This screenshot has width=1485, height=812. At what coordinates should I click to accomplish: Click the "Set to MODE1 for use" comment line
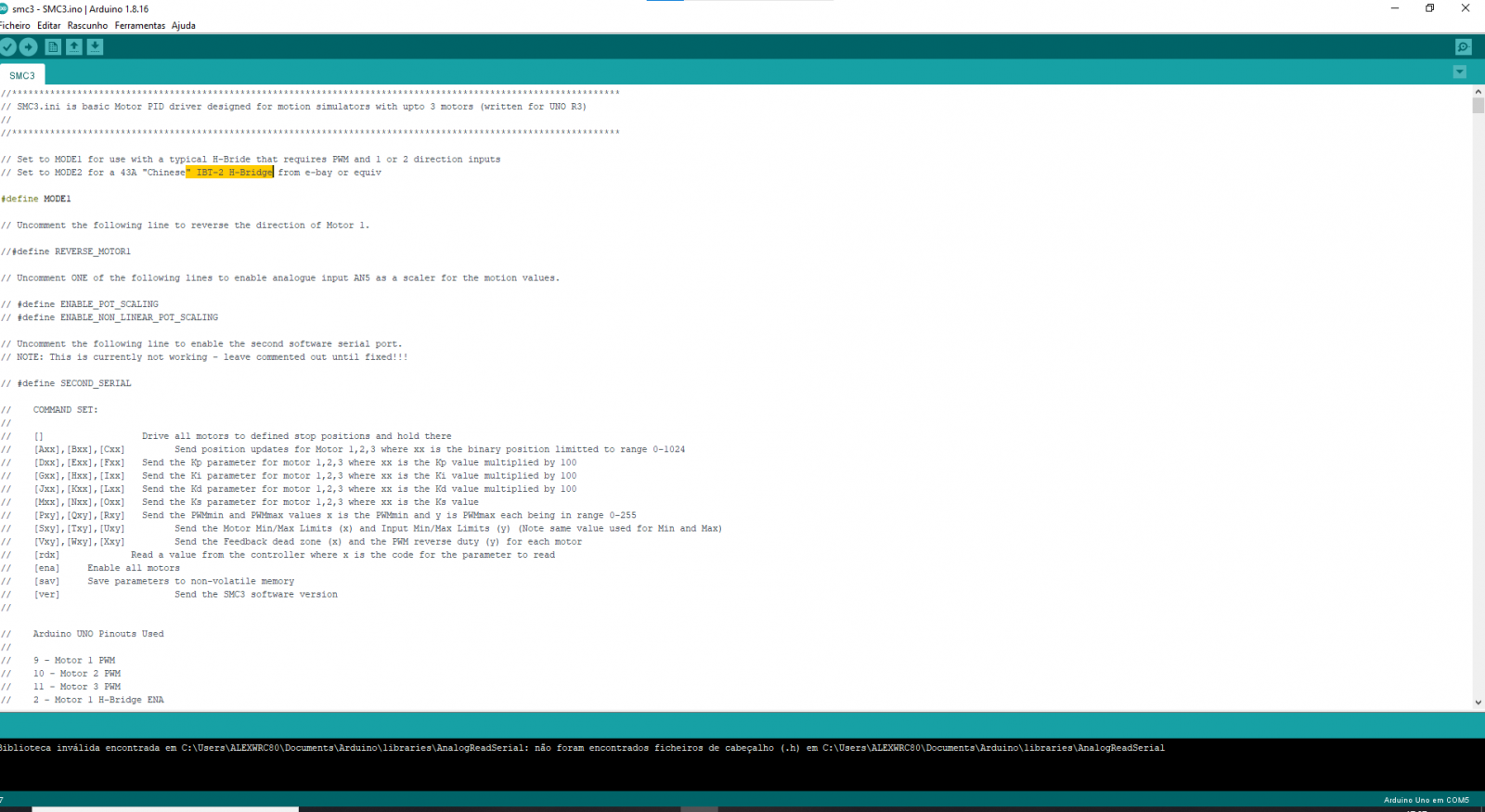[251, 160]
